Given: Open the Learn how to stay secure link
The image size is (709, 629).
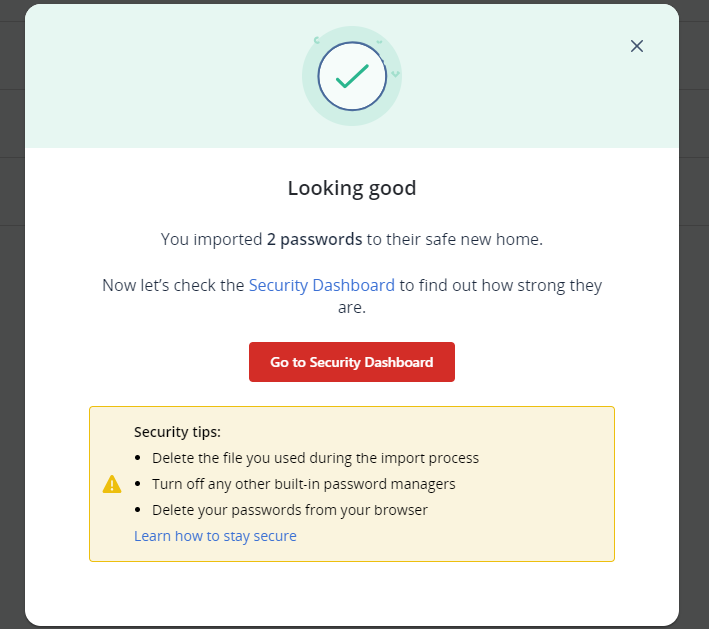Looking at the screenshot, I should point(215,536).
